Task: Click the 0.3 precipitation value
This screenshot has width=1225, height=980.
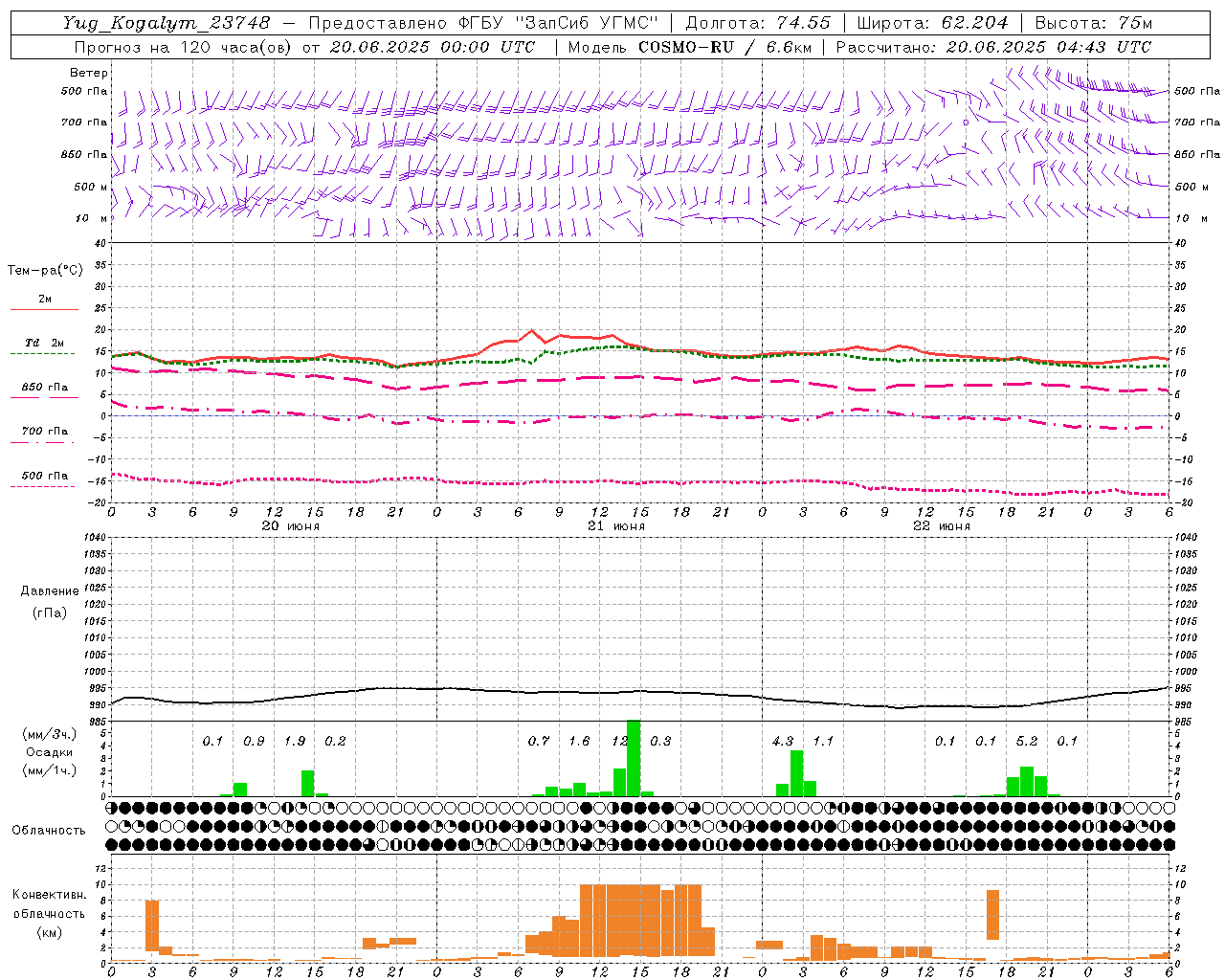Action: point(660,741)
